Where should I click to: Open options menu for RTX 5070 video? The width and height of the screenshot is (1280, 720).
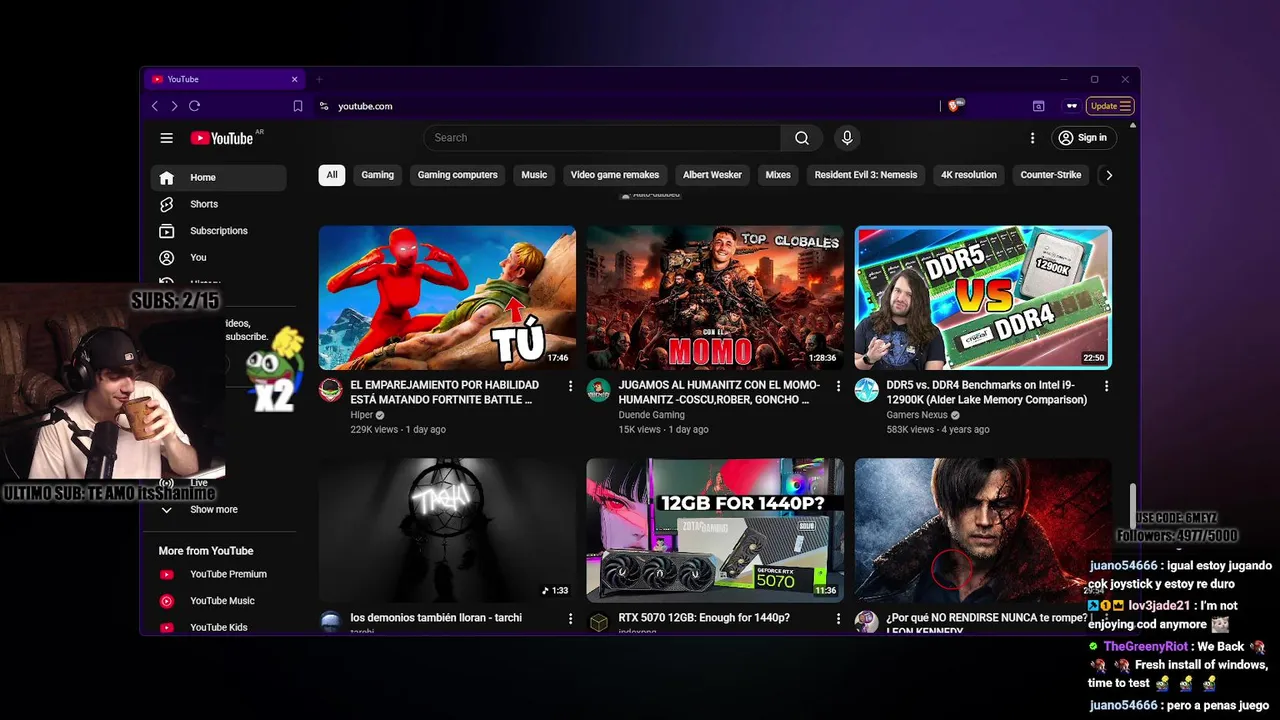click(838, 619)
